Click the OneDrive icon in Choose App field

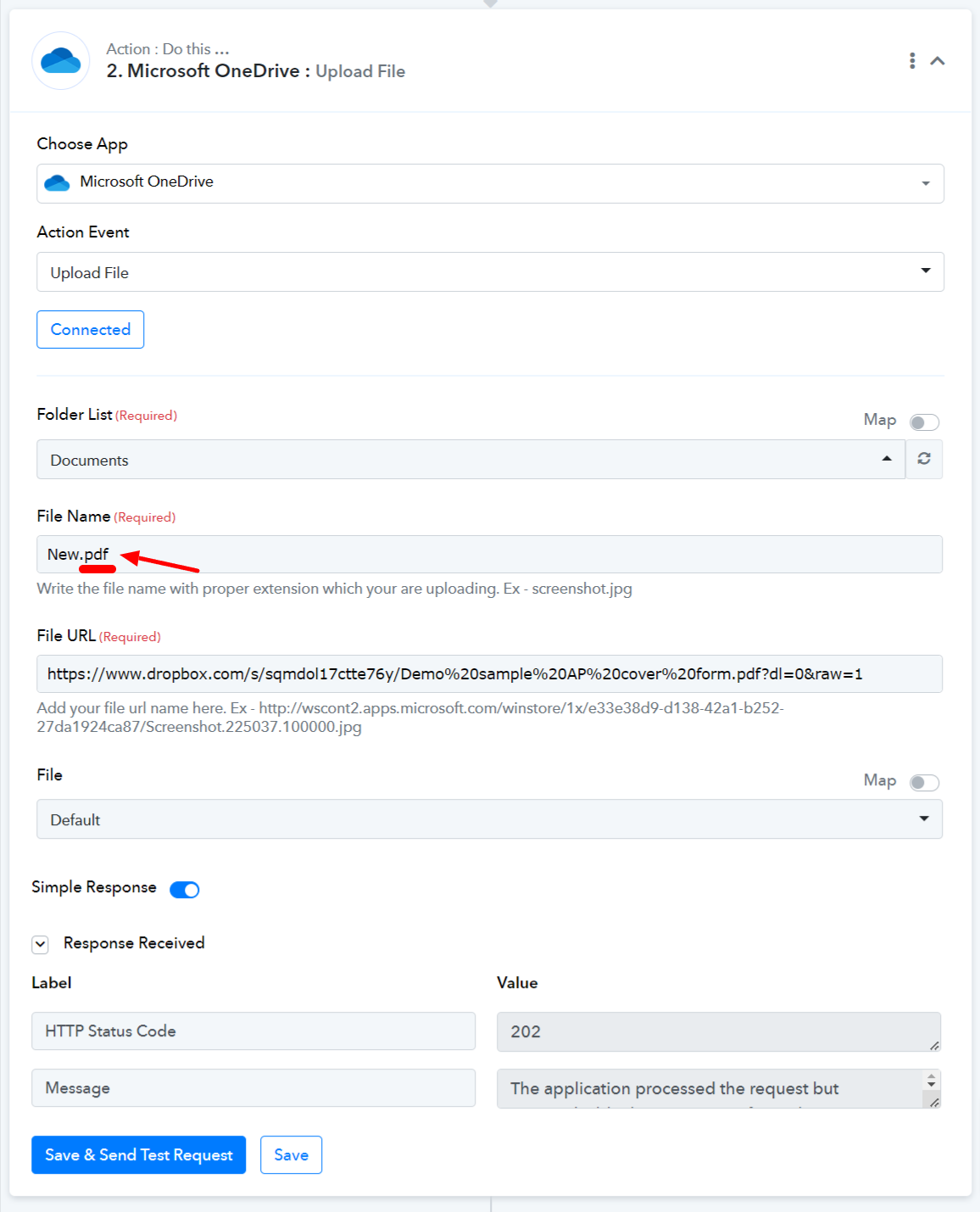[57, 183]
